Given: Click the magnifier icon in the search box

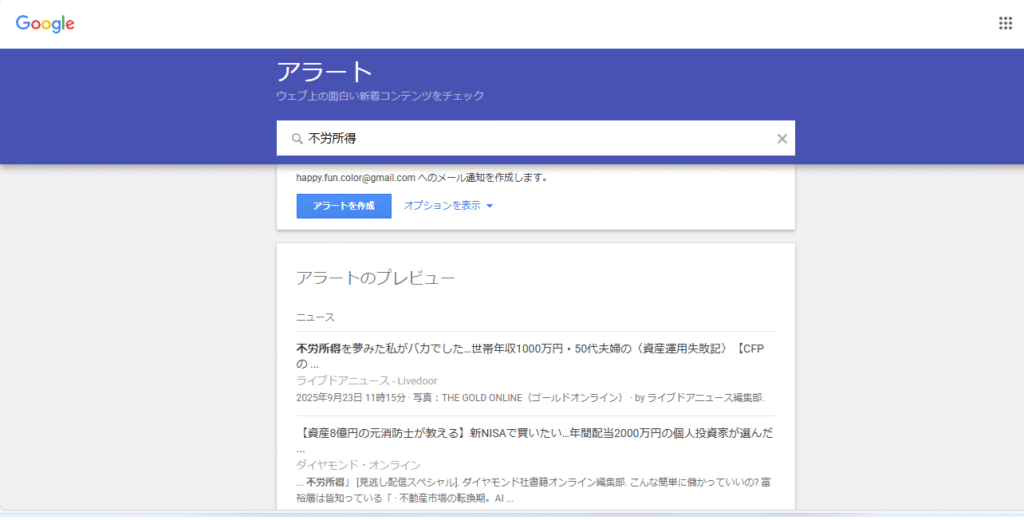Looking at the screenshot, I should pos(297,139).
